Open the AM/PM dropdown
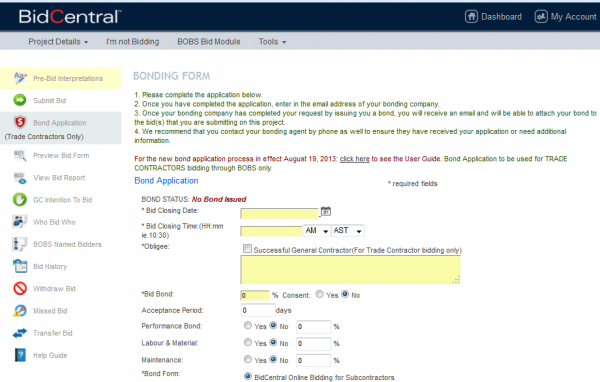Screen dimensions: 600x382 point(317,230)
